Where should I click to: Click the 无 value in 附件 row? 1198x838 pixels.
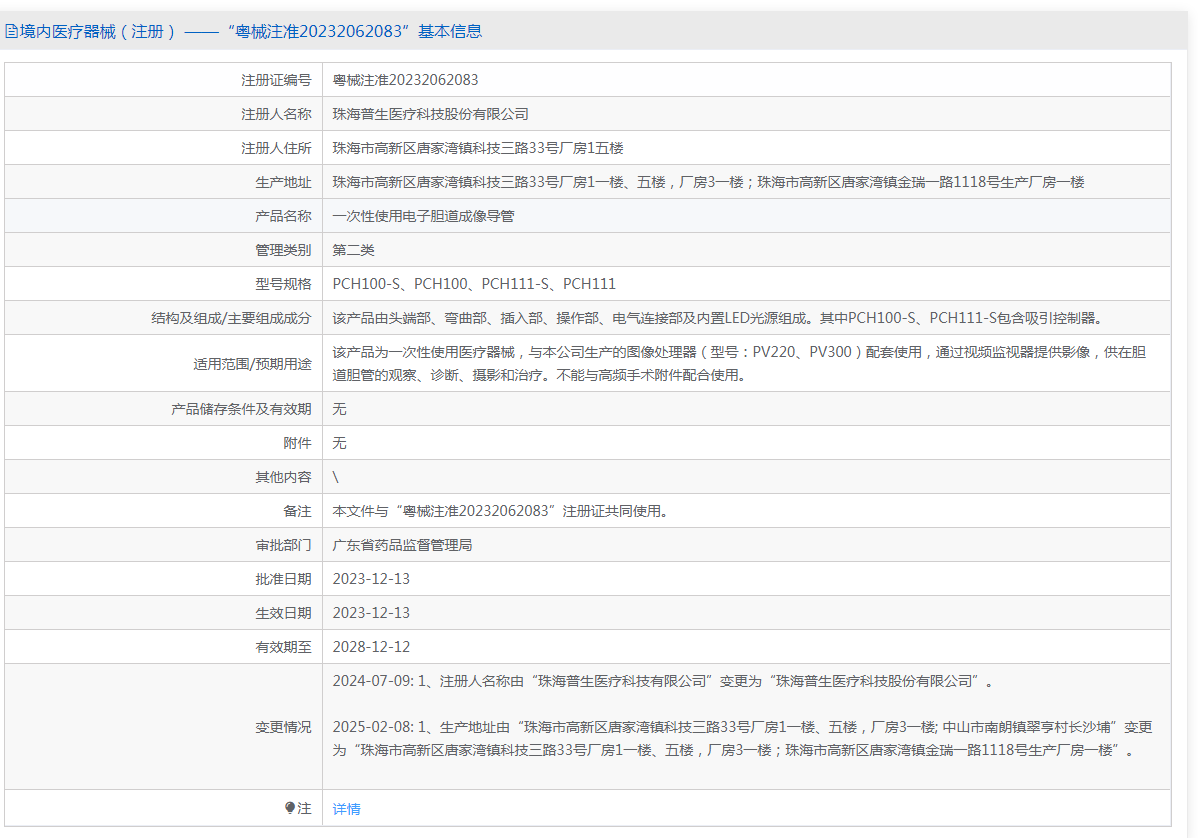(339, 443)
